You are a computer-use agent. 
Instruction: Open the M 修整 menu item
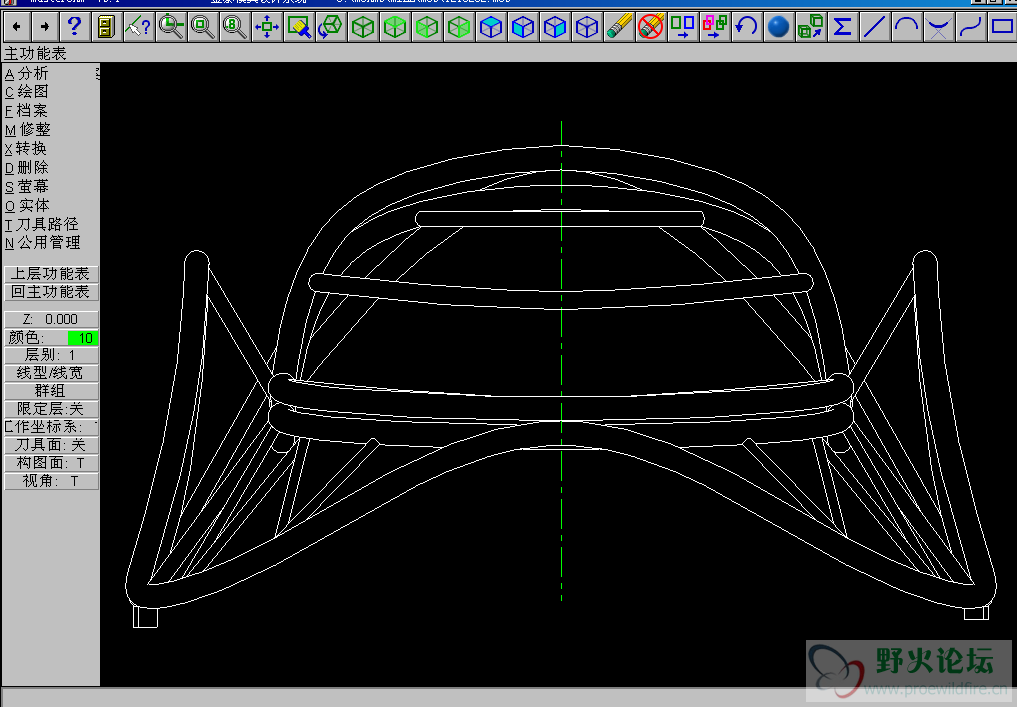(x=27, y=129)
